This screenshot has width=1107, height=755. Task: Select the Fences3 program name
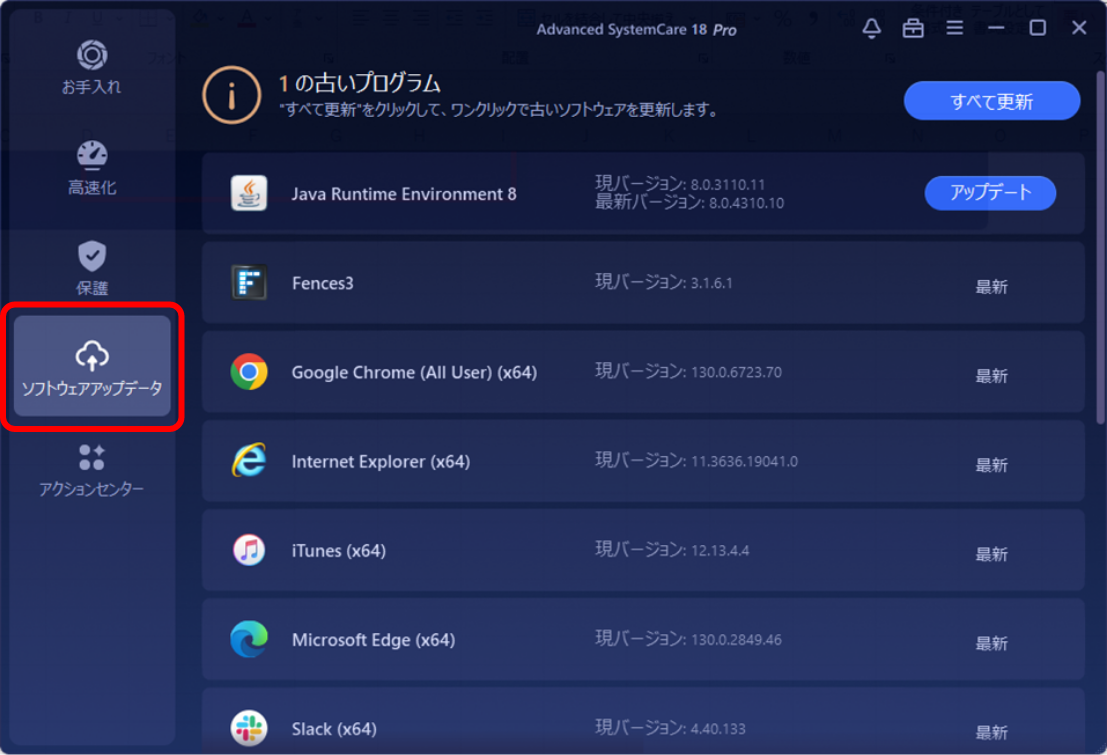point(323,283)
